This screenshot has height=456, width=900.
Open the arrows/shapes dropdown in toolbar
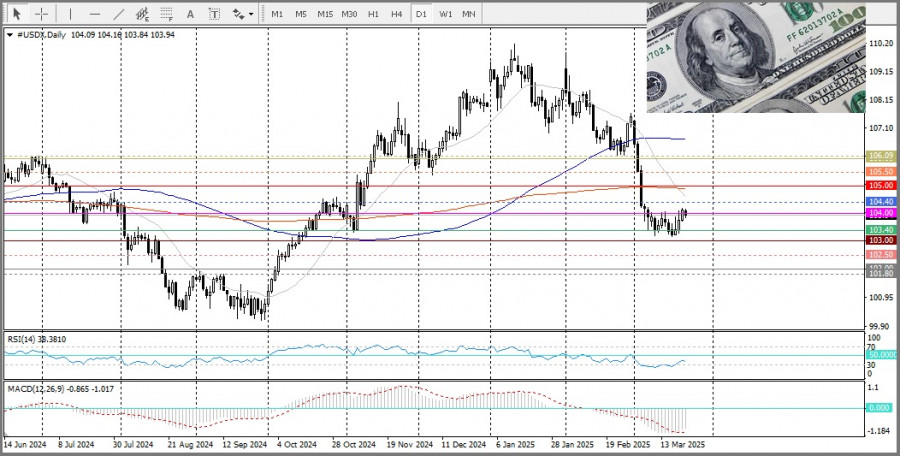point(241,14)
